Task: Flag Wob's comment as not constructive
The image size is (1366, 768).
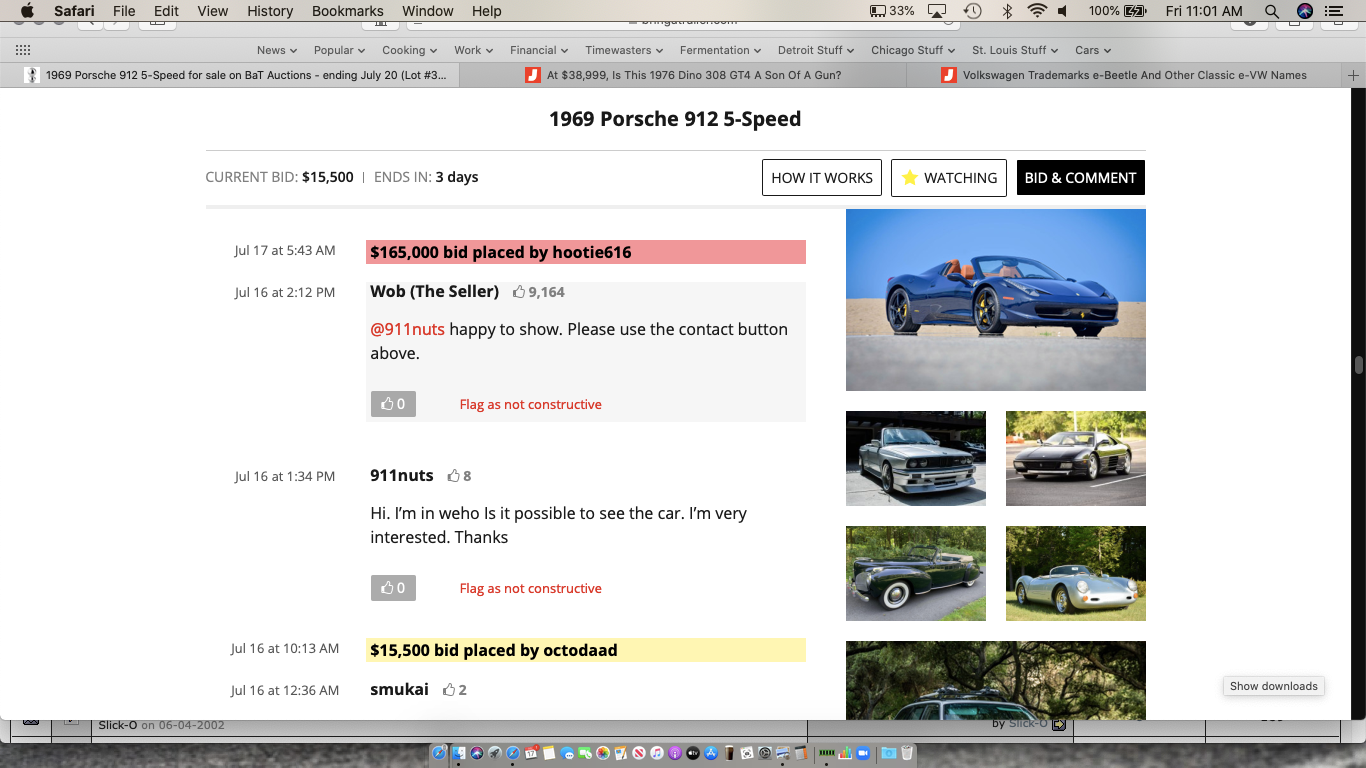Action: click(x=530, y=404)
